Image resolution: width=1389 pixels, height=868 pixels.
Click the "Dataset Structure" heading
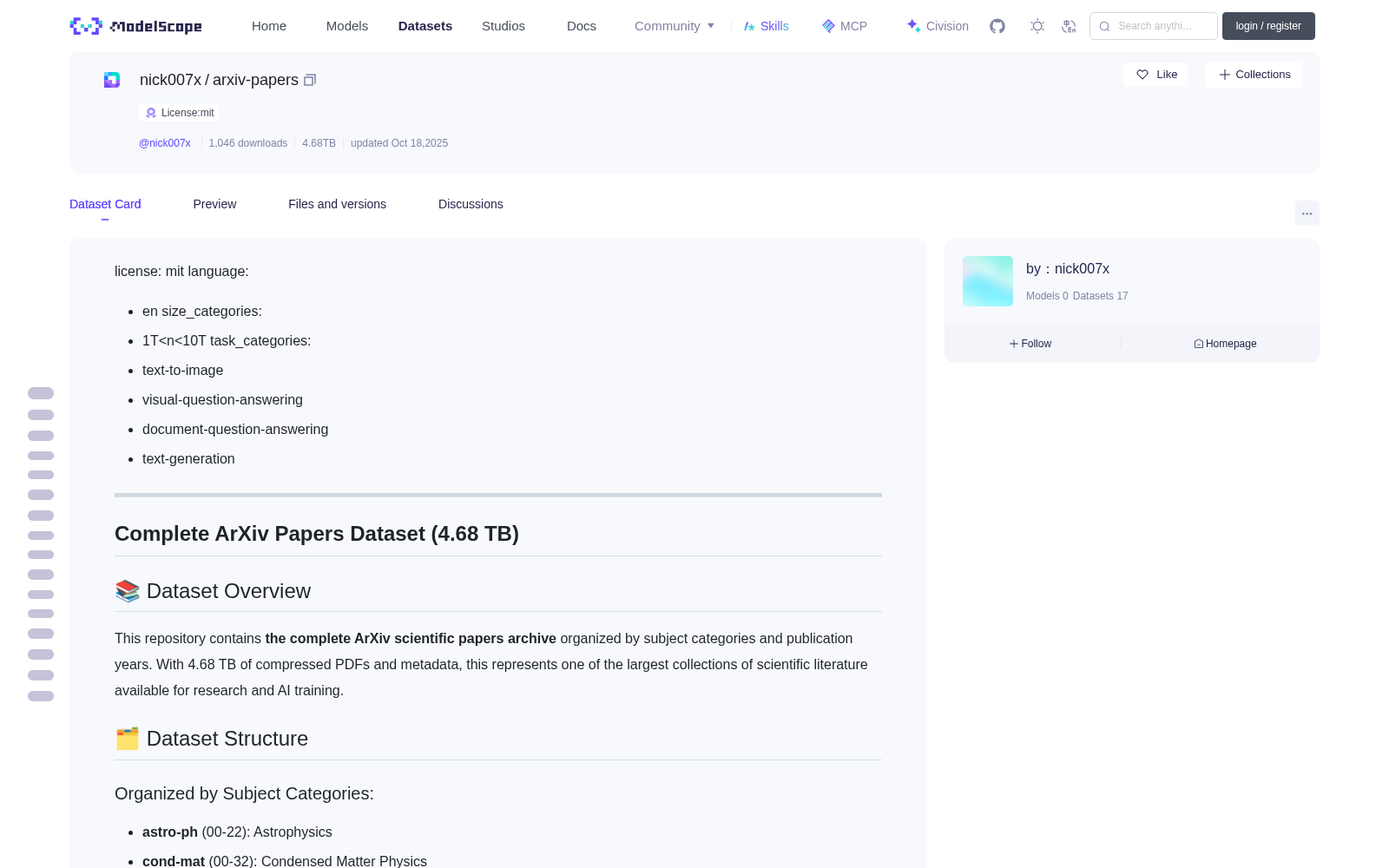(212, 739)
